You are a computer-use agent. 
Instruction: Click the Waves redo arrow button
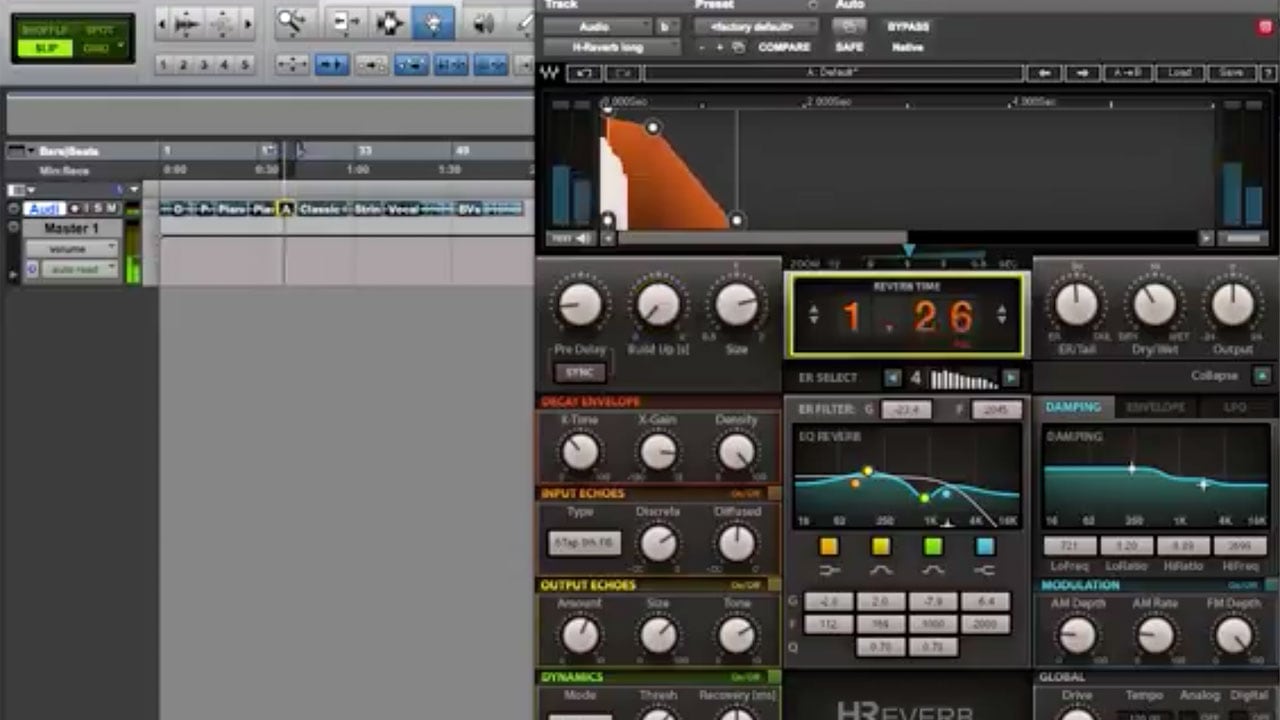pos(621,73)
